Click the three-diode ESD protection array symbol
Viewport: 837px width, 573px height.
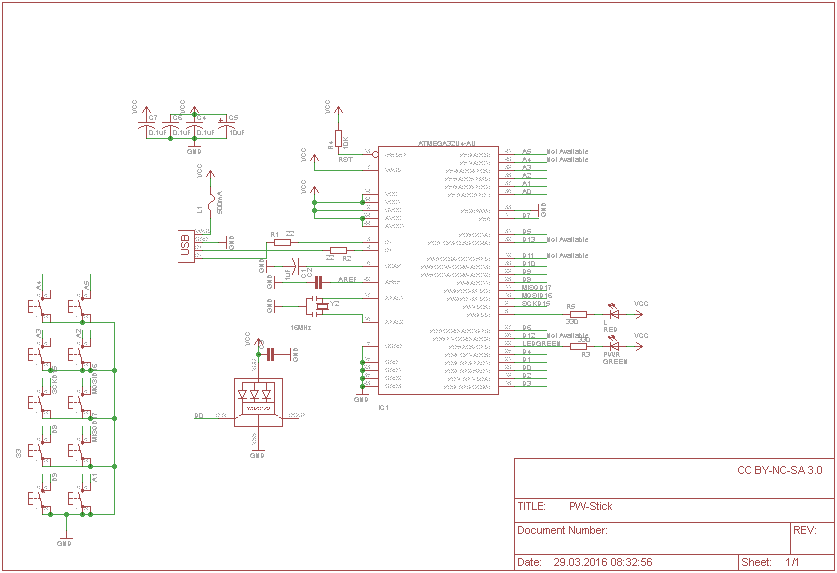point(258,402)
